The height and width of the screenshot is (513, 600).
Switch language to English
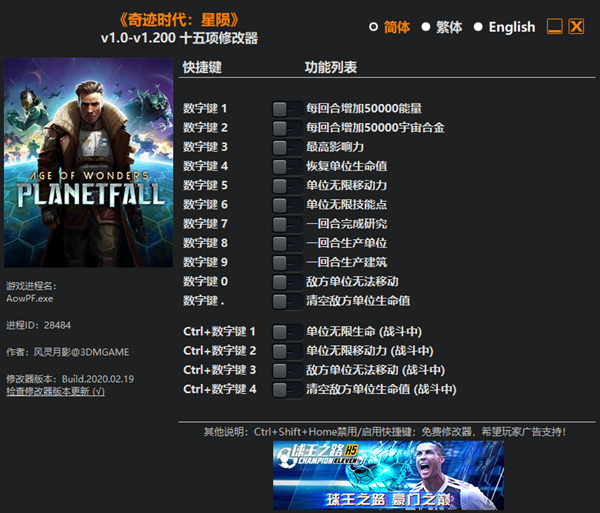click(x=479, y=27)
